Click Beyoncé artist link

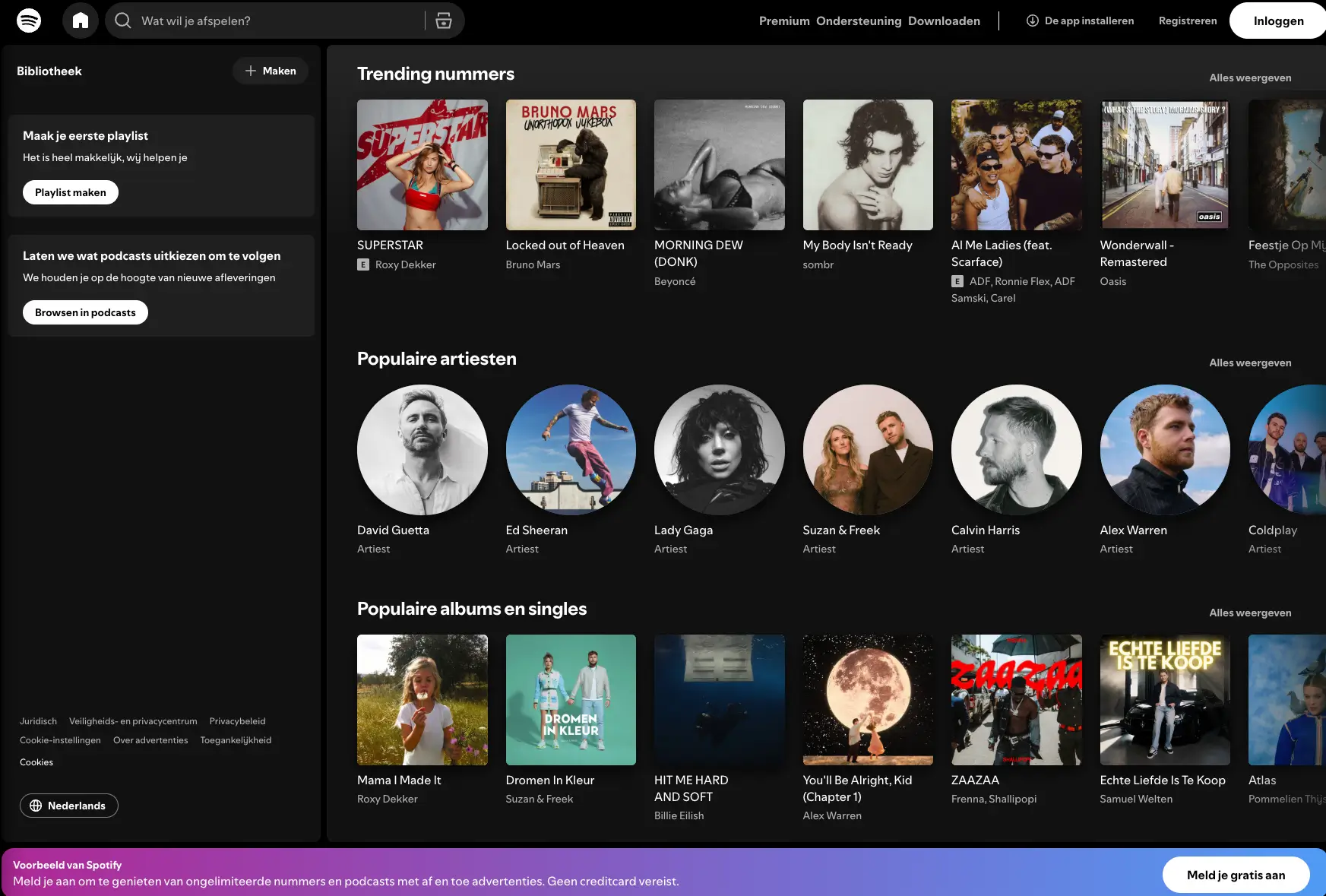click(x=675, y=281)
